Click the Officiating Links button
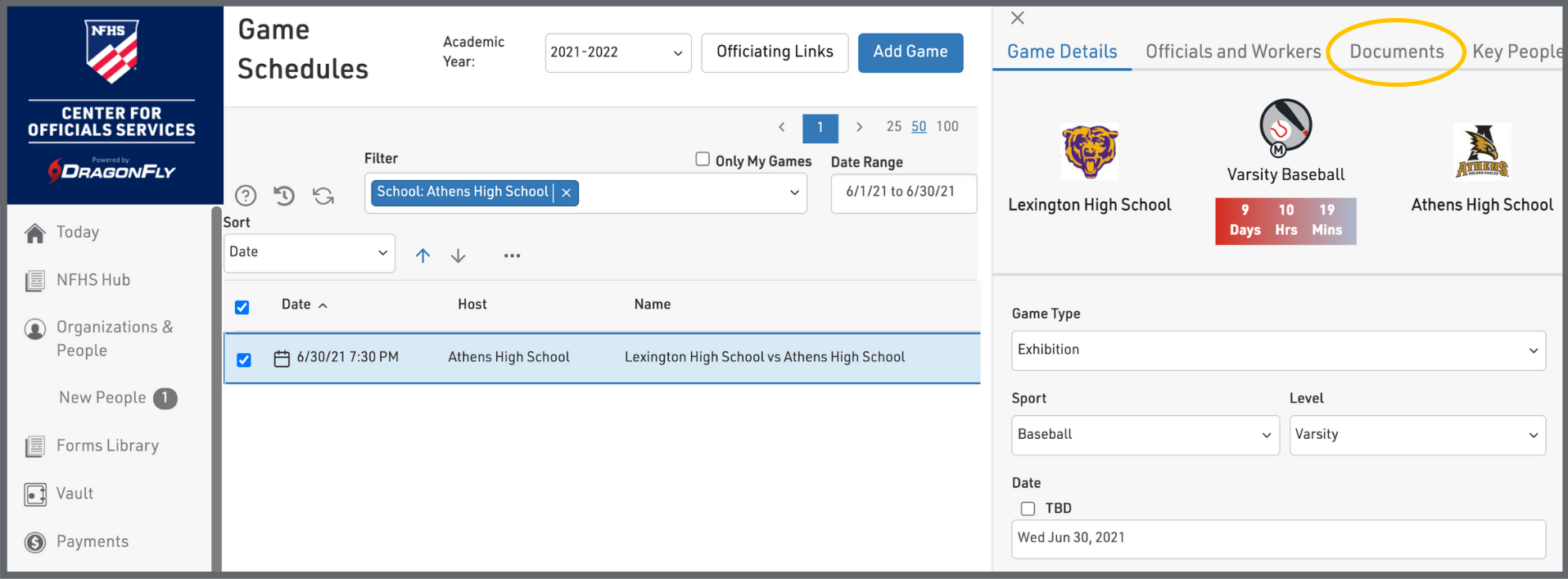1568x579 pixels. pos(775,52)
